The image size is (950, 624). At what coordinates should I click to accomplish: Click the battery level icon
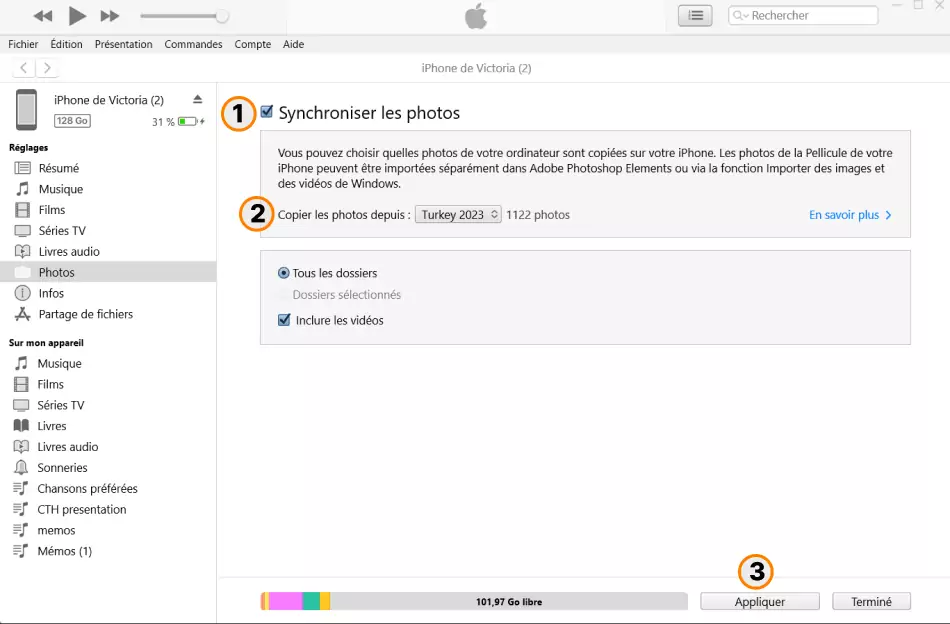coord(188,121)
